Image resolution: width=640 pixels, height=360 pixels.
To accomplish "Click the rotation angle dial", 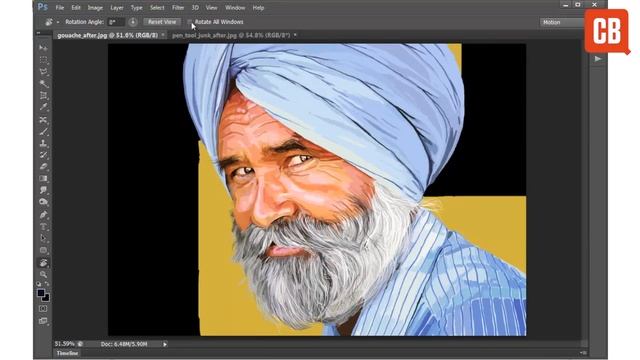I will coord(133,22).
